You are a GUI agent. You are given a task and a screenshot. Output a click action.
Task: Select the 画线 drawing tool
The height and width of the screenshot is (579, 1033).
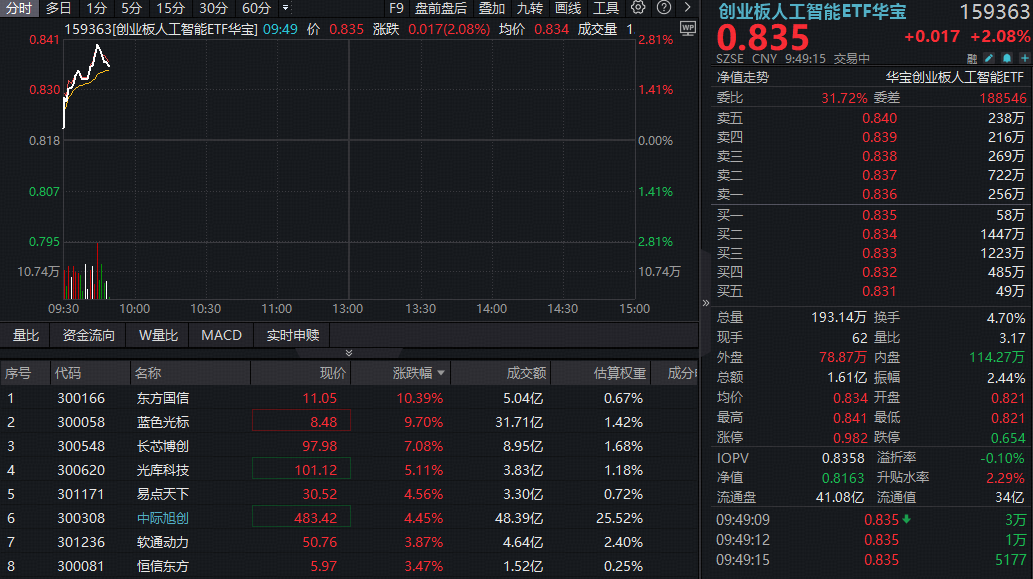(x=568, y=8)
